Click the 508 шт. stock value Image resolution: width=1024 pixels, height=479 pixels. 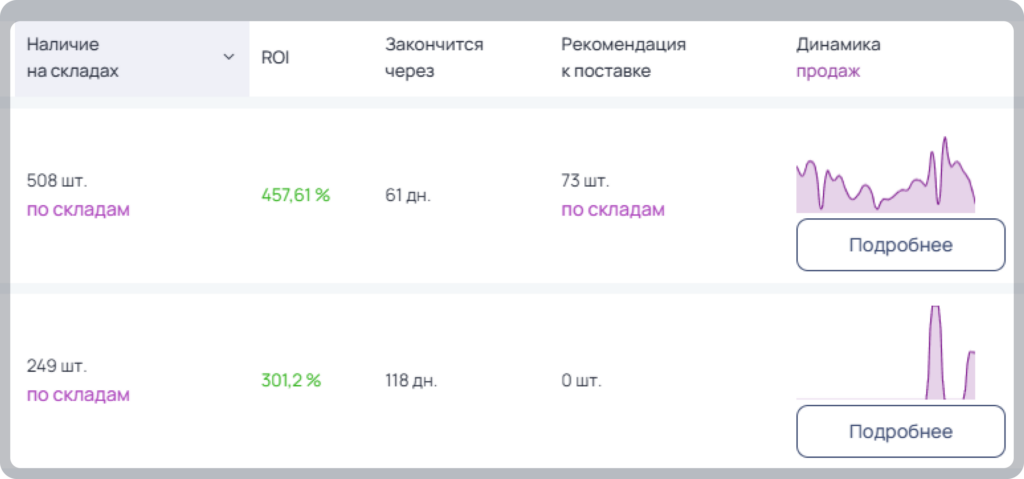tap(56, 180)
